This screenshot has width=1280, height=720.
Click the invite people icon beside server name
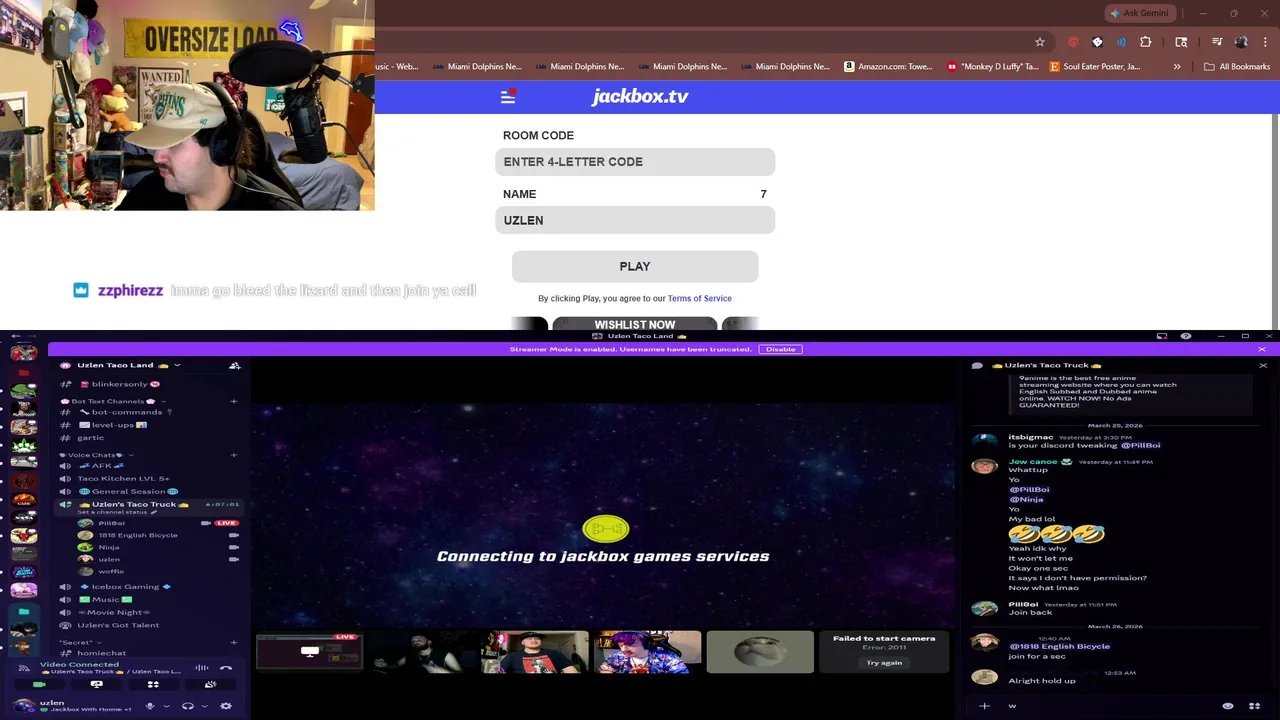point(235,366)
